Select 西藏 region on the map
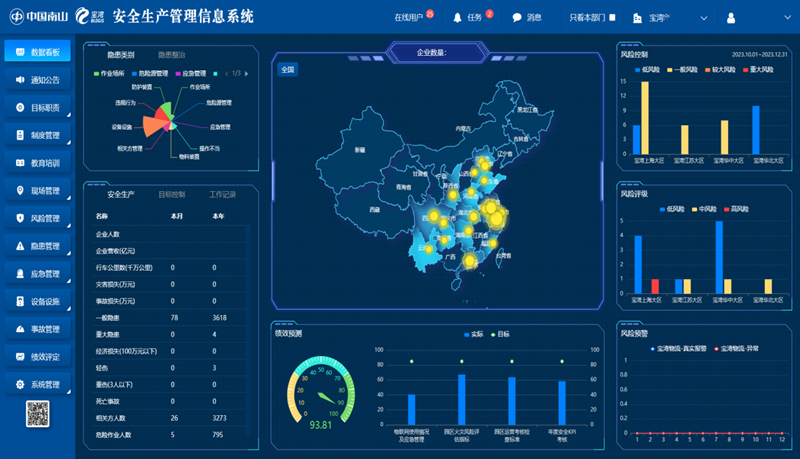The height and width of the screenshot is (459, 800). click(374, 210)
